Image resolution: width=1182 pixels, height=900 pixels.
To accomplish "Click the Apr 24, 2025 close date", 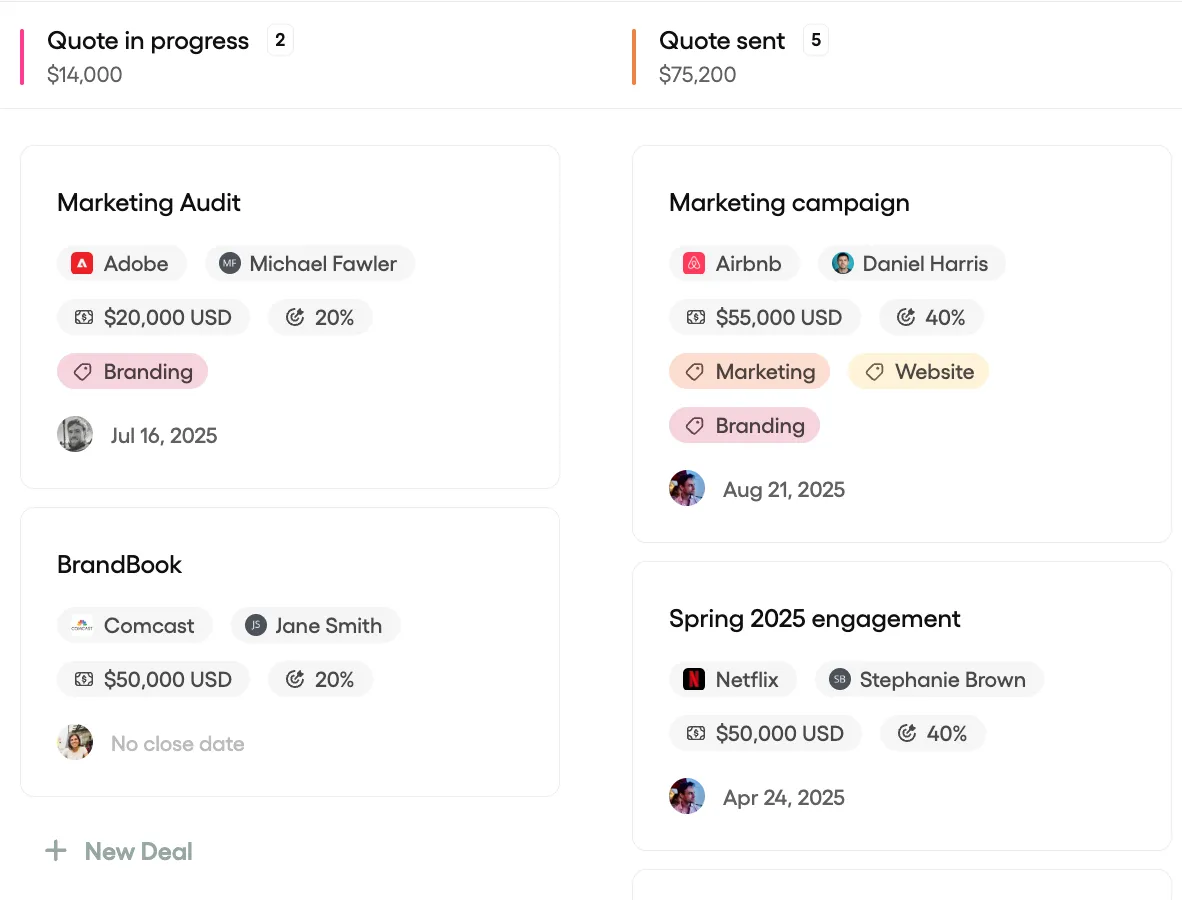I will (x=784, y=797).
